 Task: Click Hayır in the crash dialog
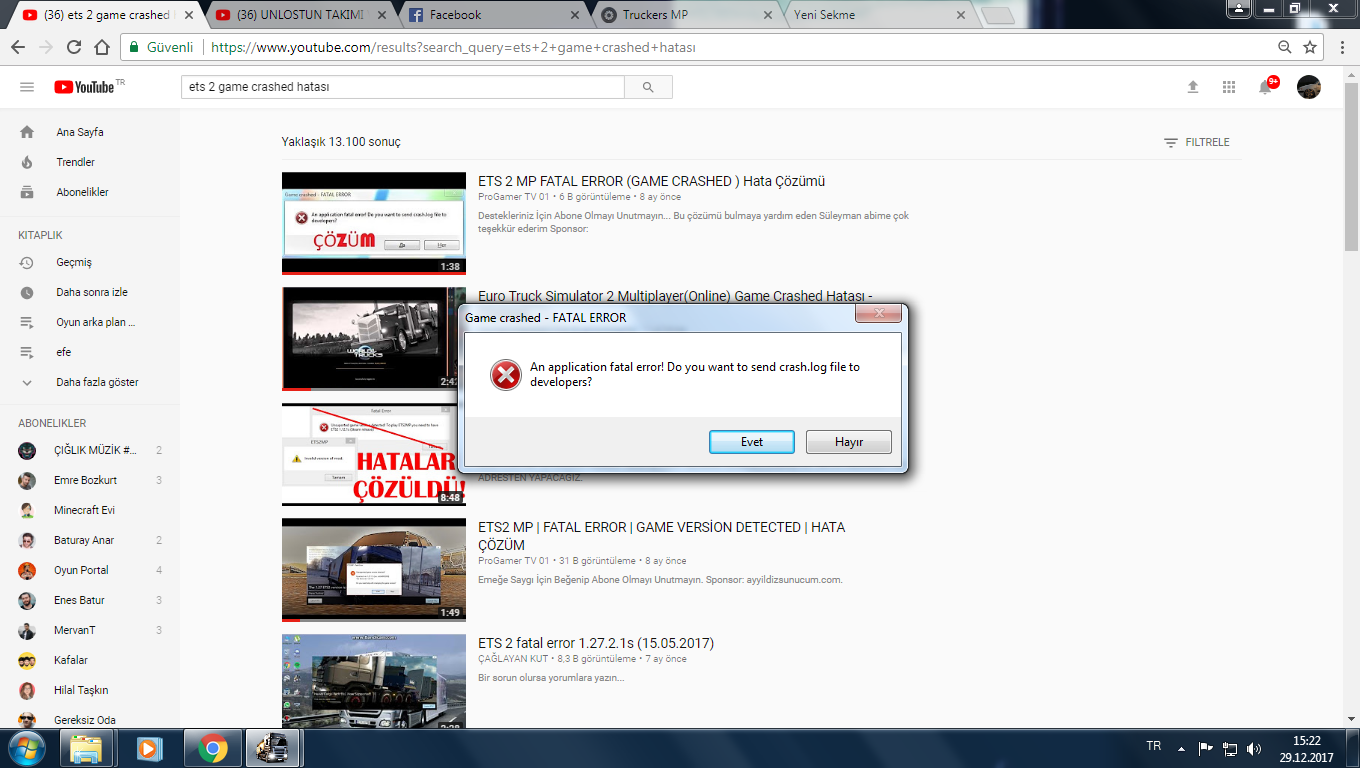click(x=849, y=442)
